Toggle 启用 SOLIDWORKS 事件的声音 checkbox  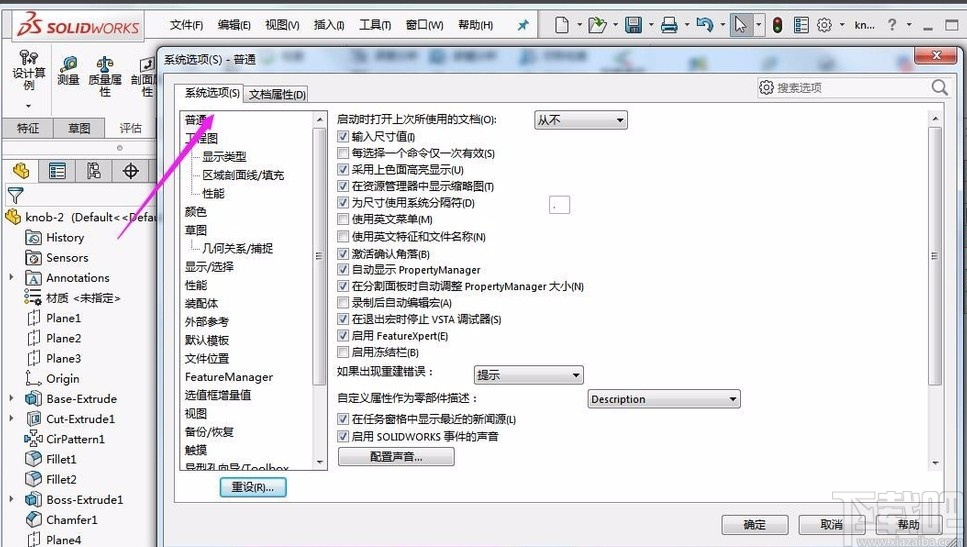pos(344,436)
